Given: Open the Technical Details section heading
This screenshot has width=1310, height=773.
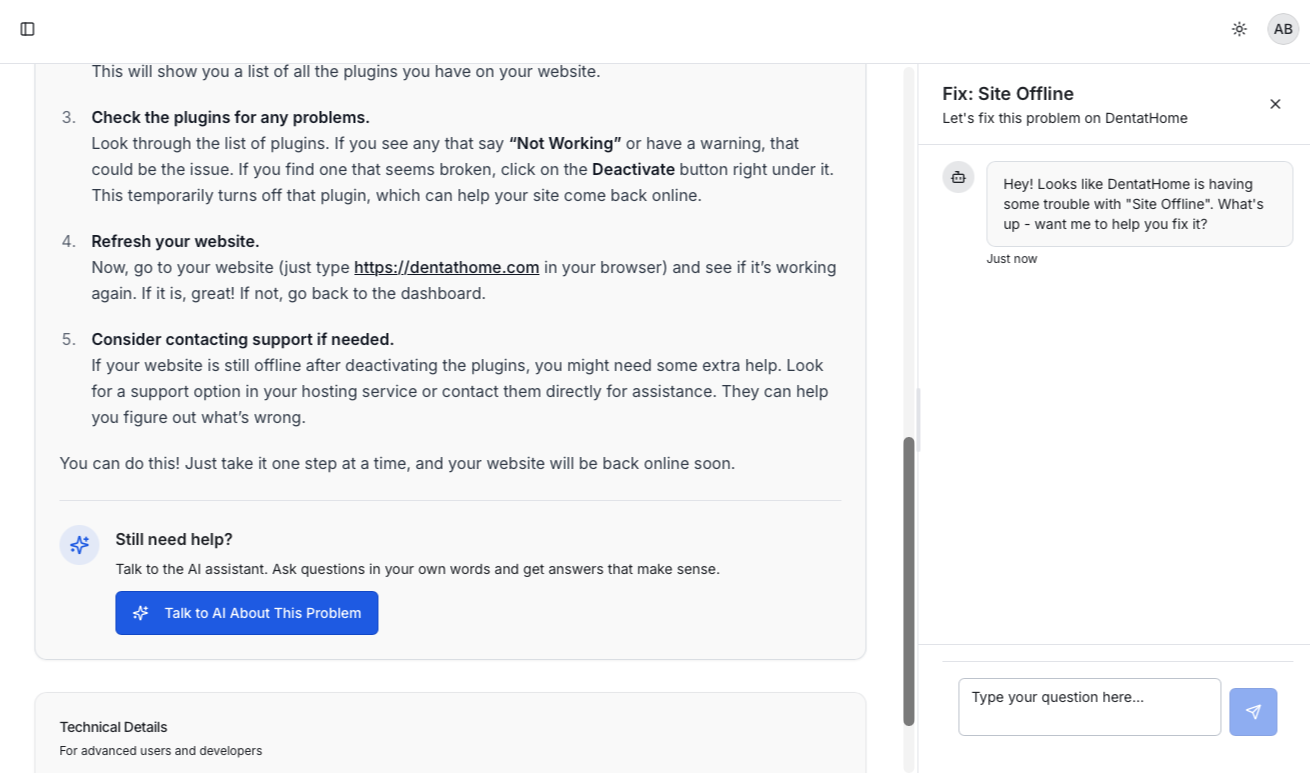Looking at the screenshot, I should [x=113, y=727].
